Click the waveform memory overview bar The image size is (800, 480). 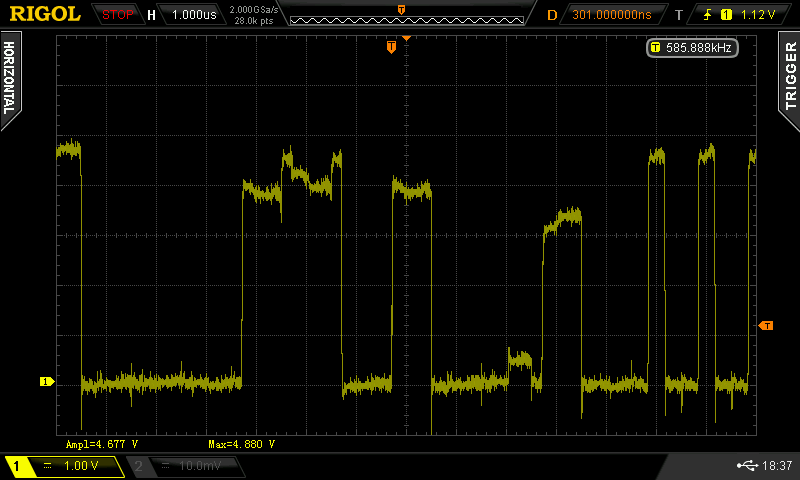pyautogui.click(x=401, y=15)
